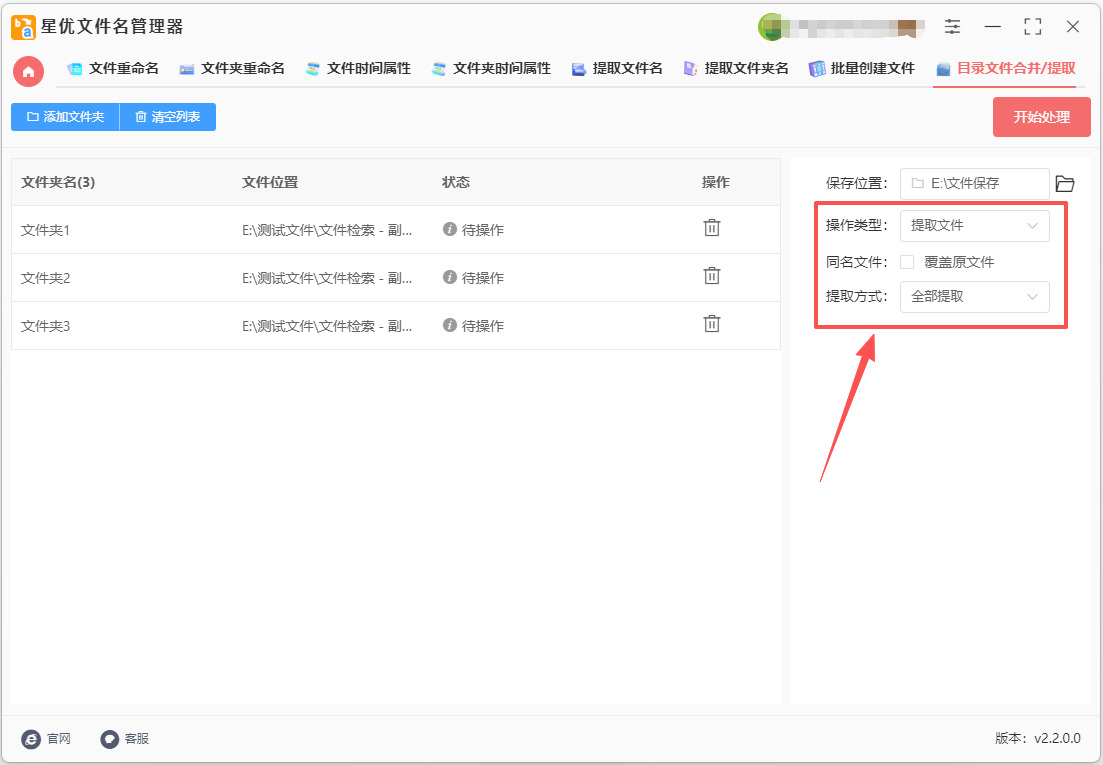This screenshot has width=1103, height=765.
Task: Click 清空列表 to clear the list
Action: [x=167, y=117]
